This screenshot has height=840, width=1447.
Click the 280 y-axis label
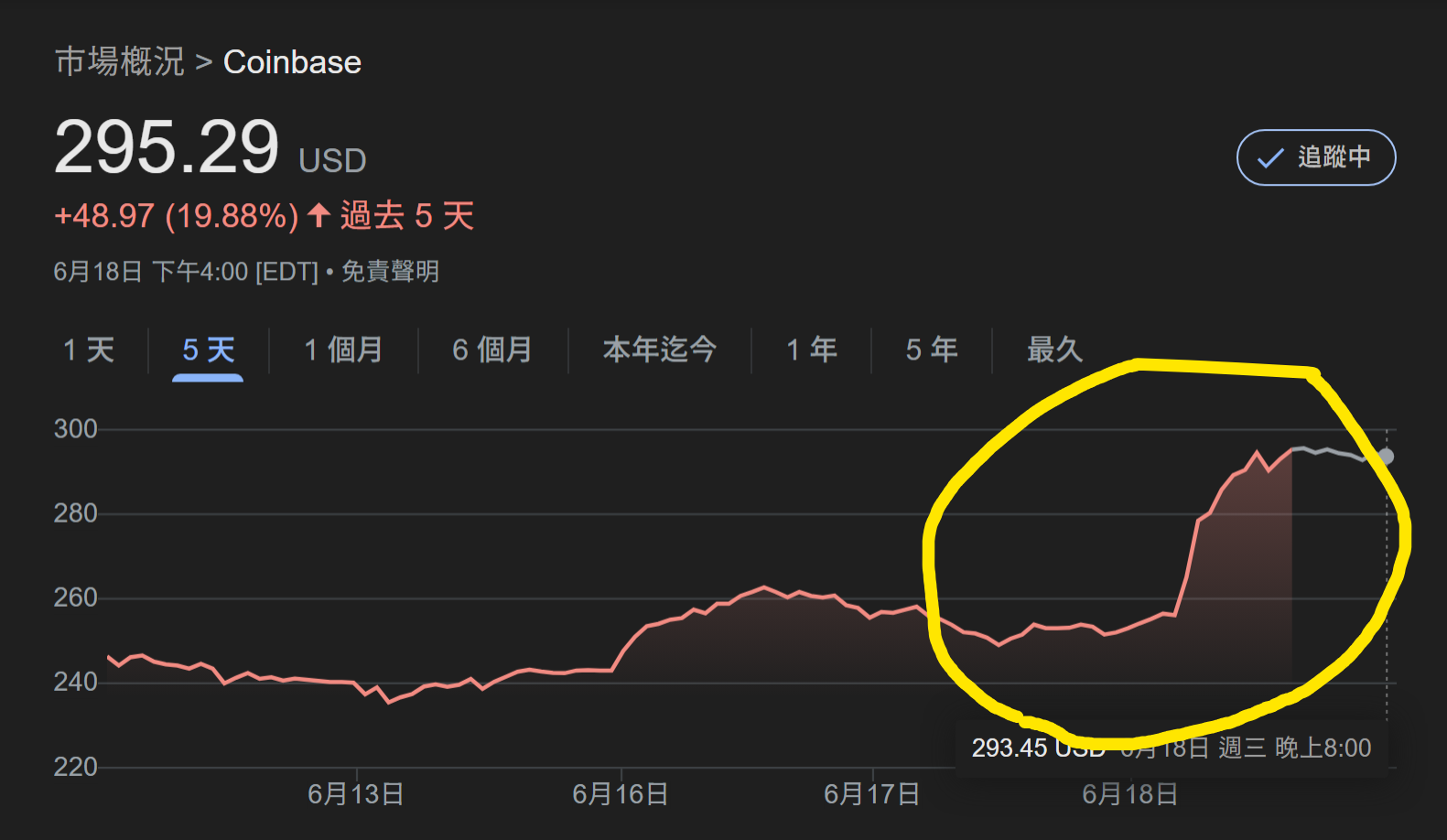[x=76, y=513]
